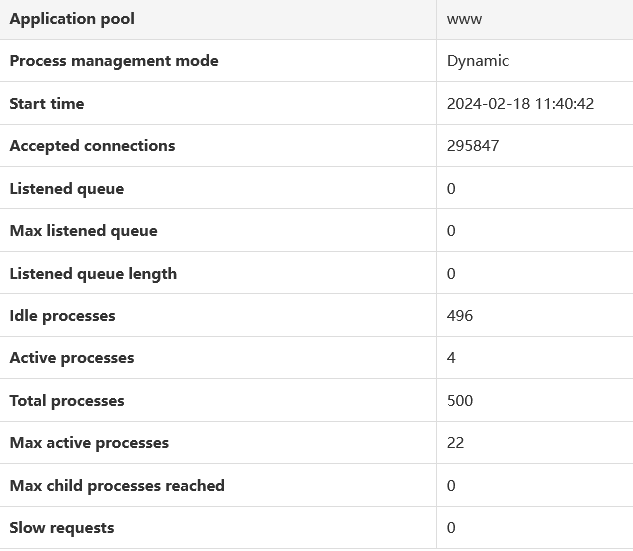Click the Accepted connections label
Viewport: 633px width, 551px height.
pos(92,146)
